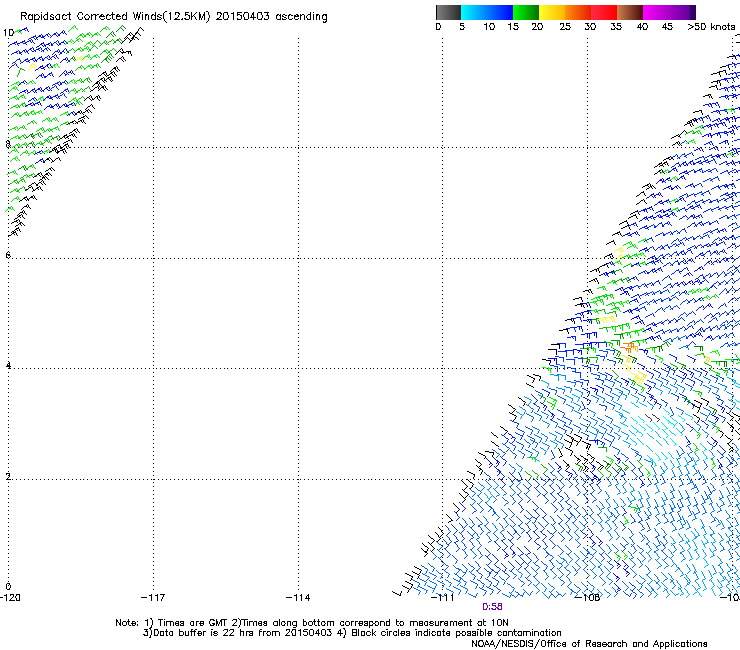The image size is (740, 650).
Task: Click the latitude '2' axis label
Action: coord(8,476)
